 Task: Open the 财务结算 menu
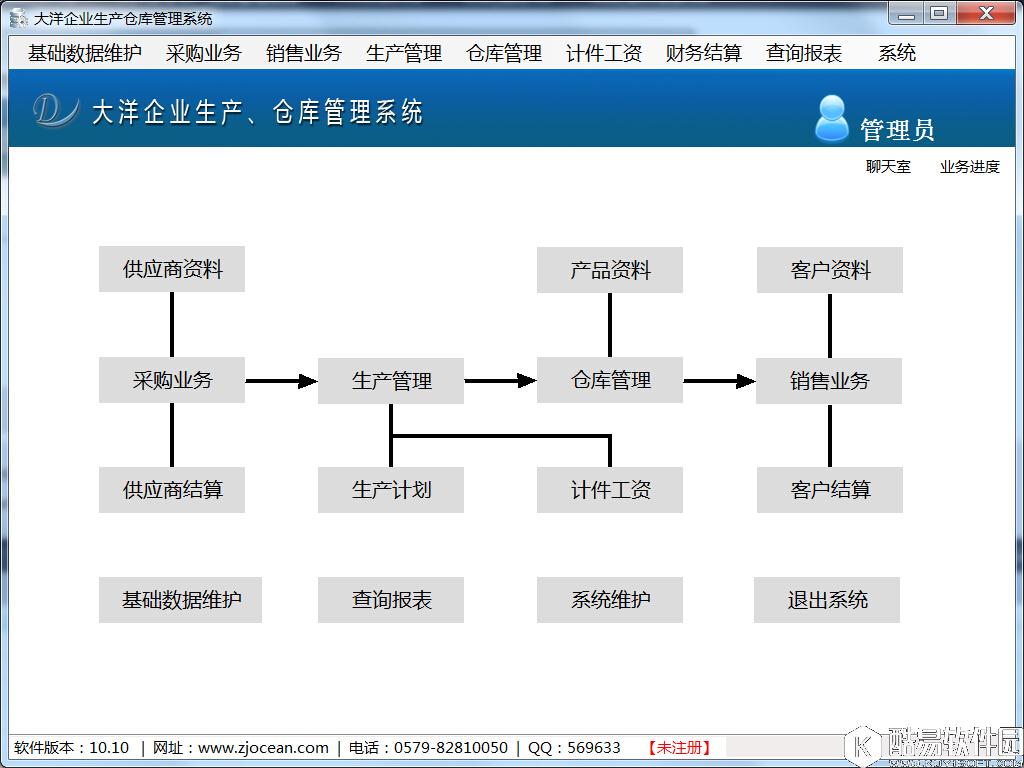coord(702,53)
